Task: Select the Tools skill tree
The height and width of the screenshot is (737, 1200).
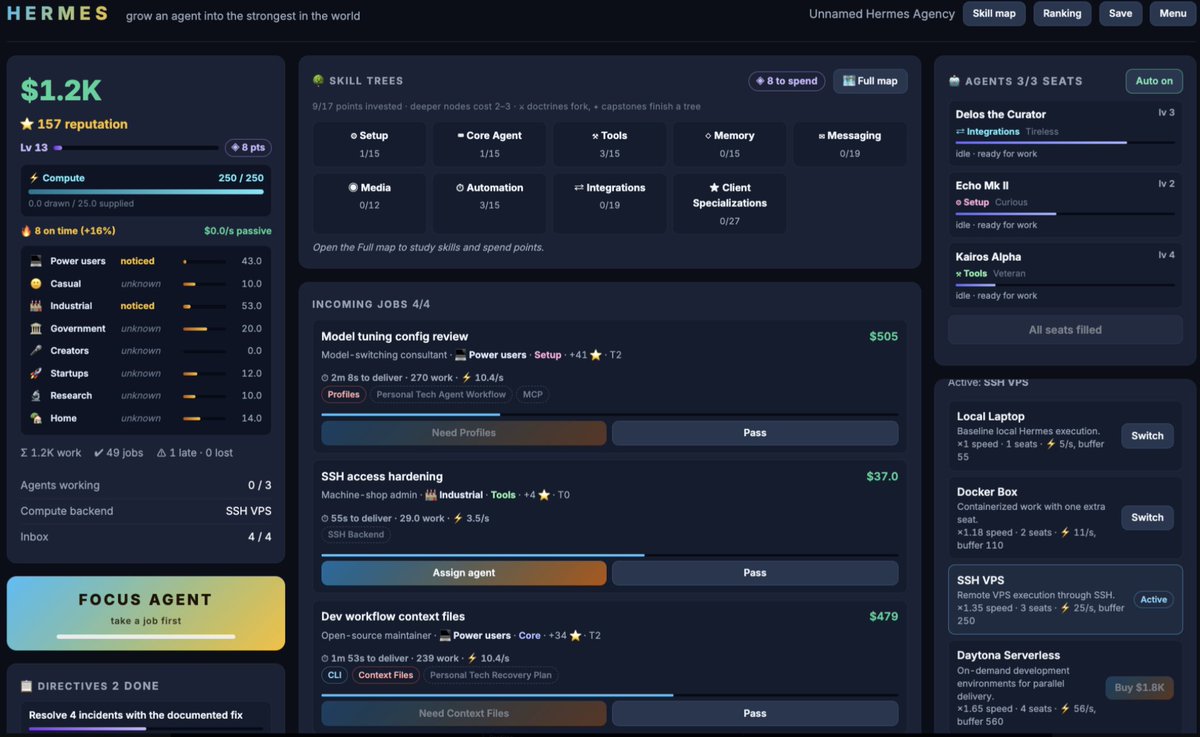Action: pos(609,144)
